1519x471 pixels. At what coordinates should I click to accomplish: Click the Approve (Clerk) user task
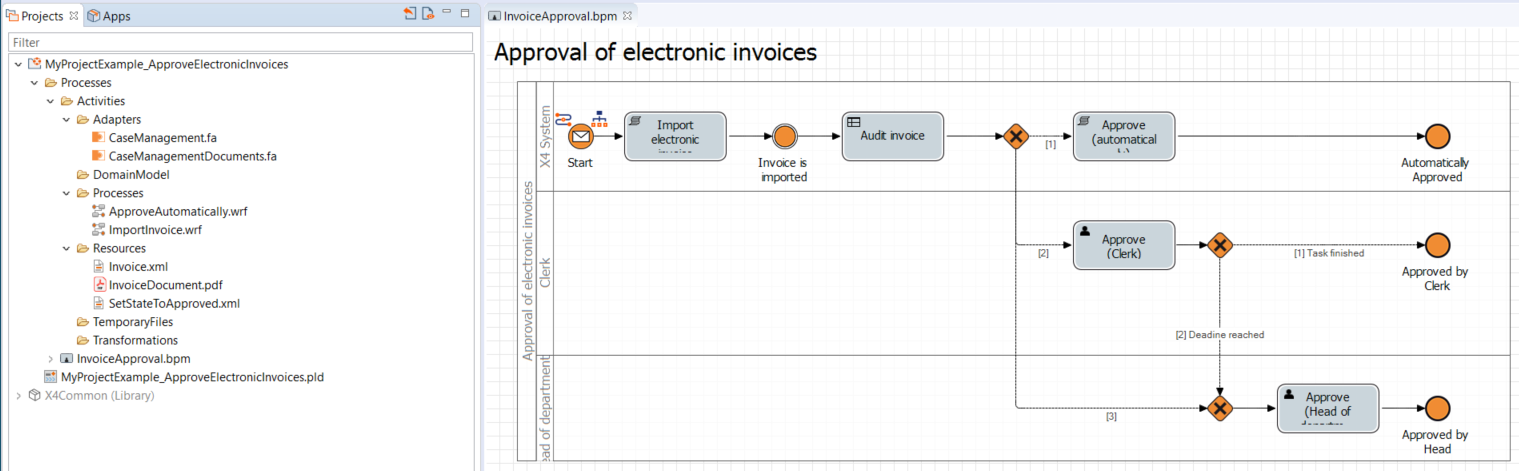pos(1123,246)
